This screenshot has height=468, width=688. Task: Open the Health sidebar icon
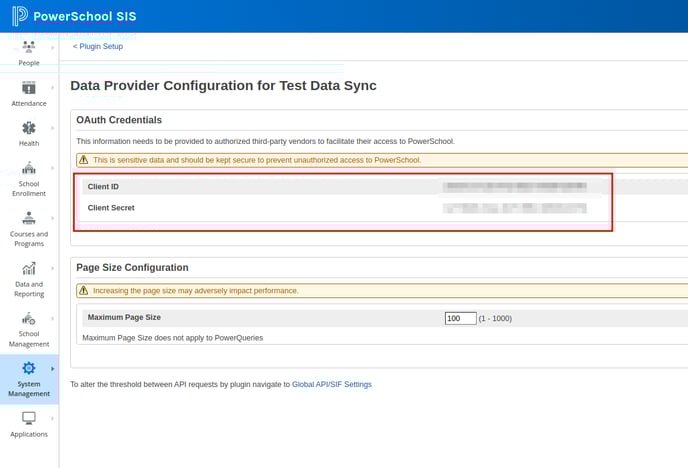tap(29, 128)
